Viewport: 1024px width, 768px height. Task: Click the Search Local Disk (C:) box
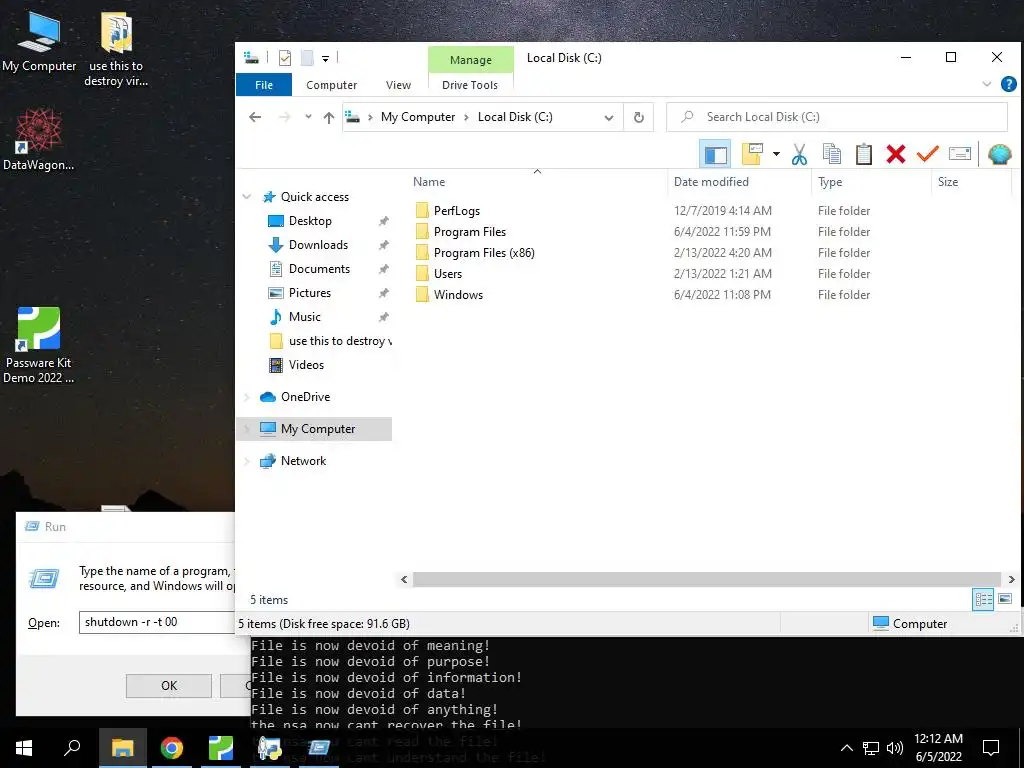point(836,117)
